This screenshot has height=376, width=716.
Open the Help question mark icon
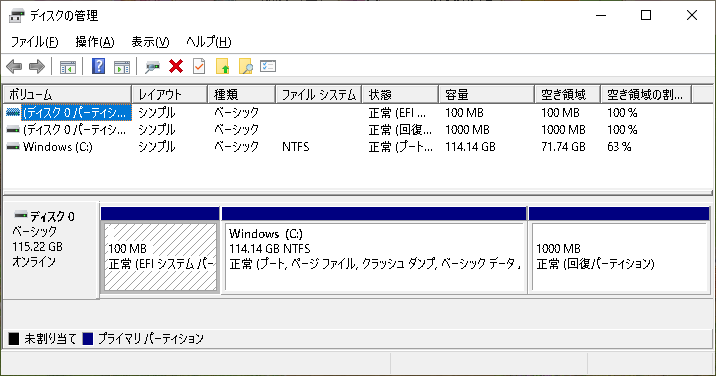click(x=98, y=67)
